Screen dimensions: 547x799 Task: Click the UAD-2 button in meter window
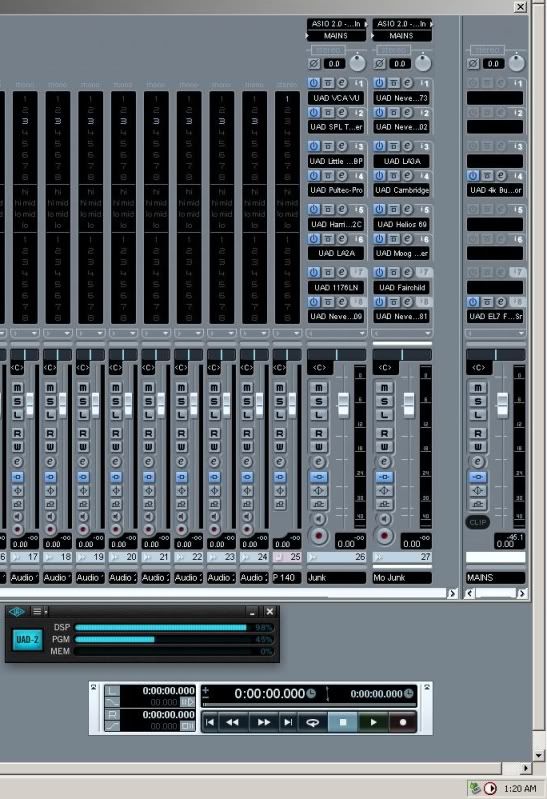click(x=27, y=639)
